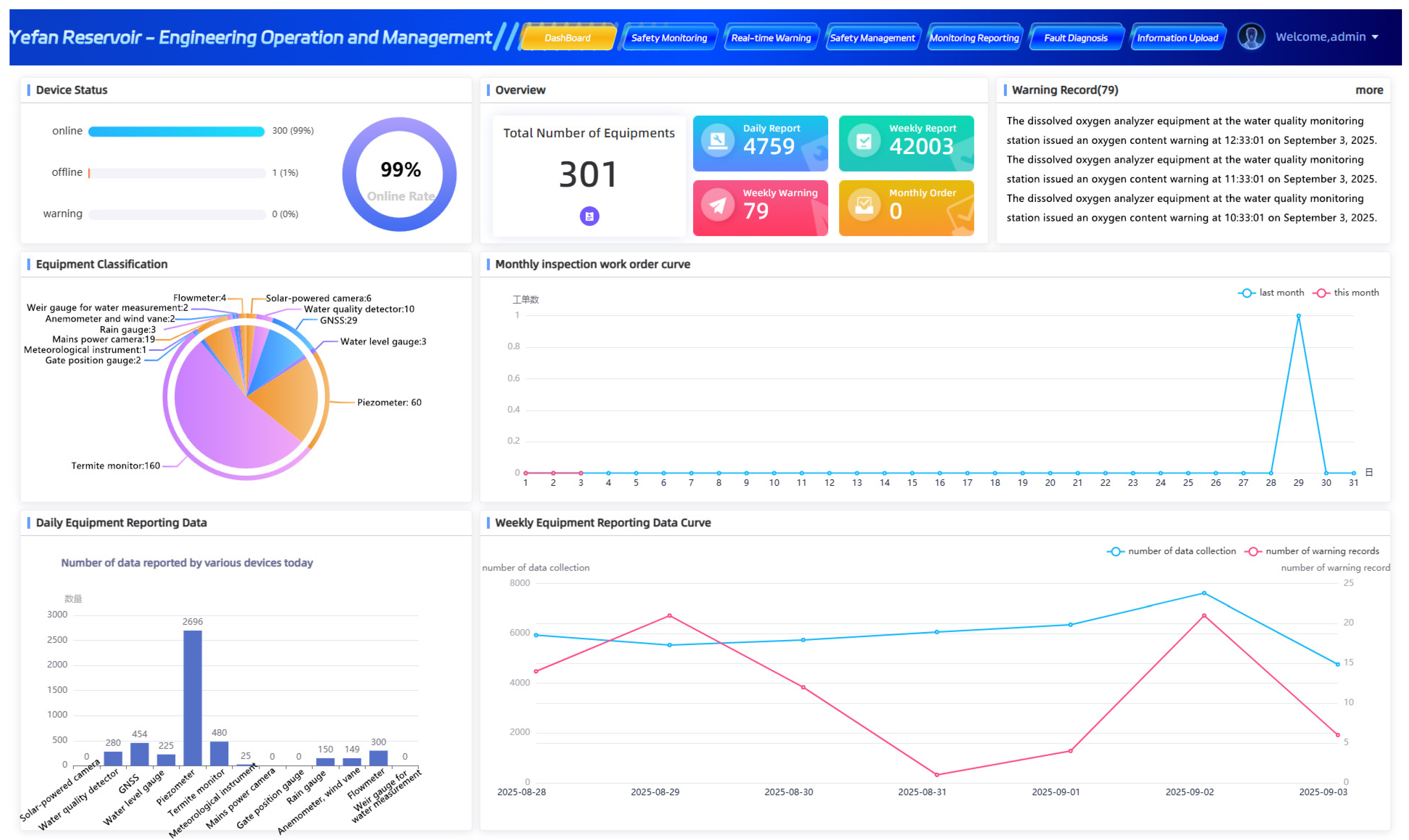
Task: Click the Daily Report monitor icon
Action: [x=717, y=140]
